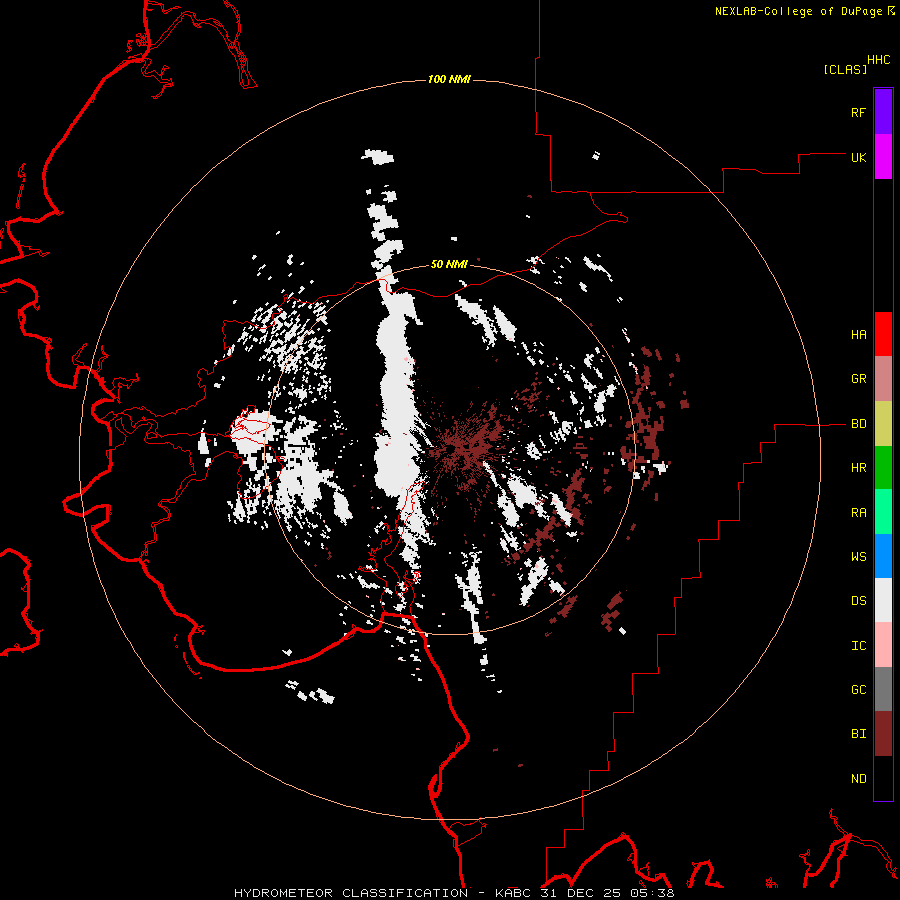This screenshot has height=900, width=900.
Task: Pick the RA light-green legend swatch
Action: tap(883, 512)
